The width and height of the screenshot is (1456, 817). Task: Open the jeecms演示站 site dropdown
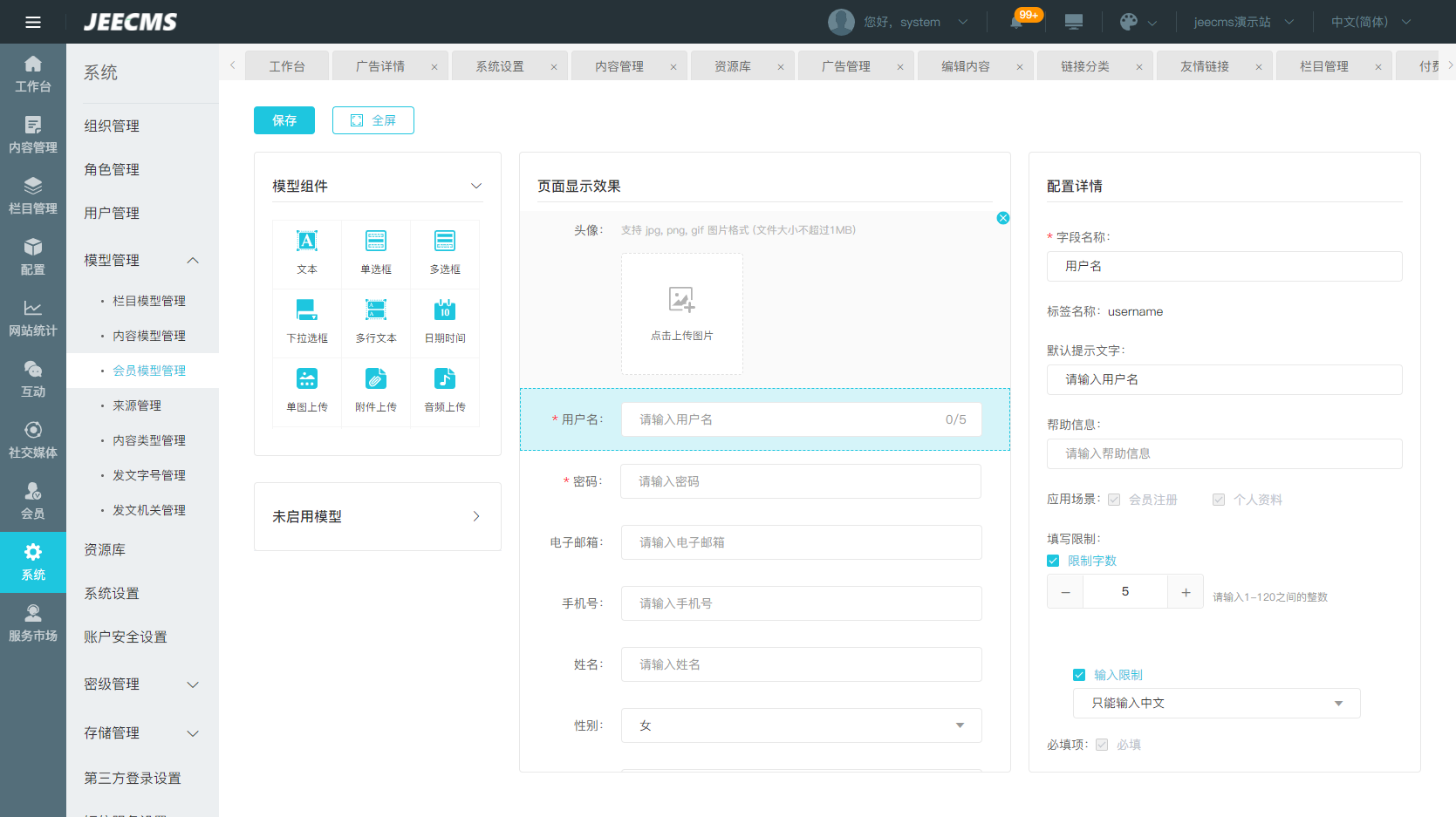[1243, 22]
